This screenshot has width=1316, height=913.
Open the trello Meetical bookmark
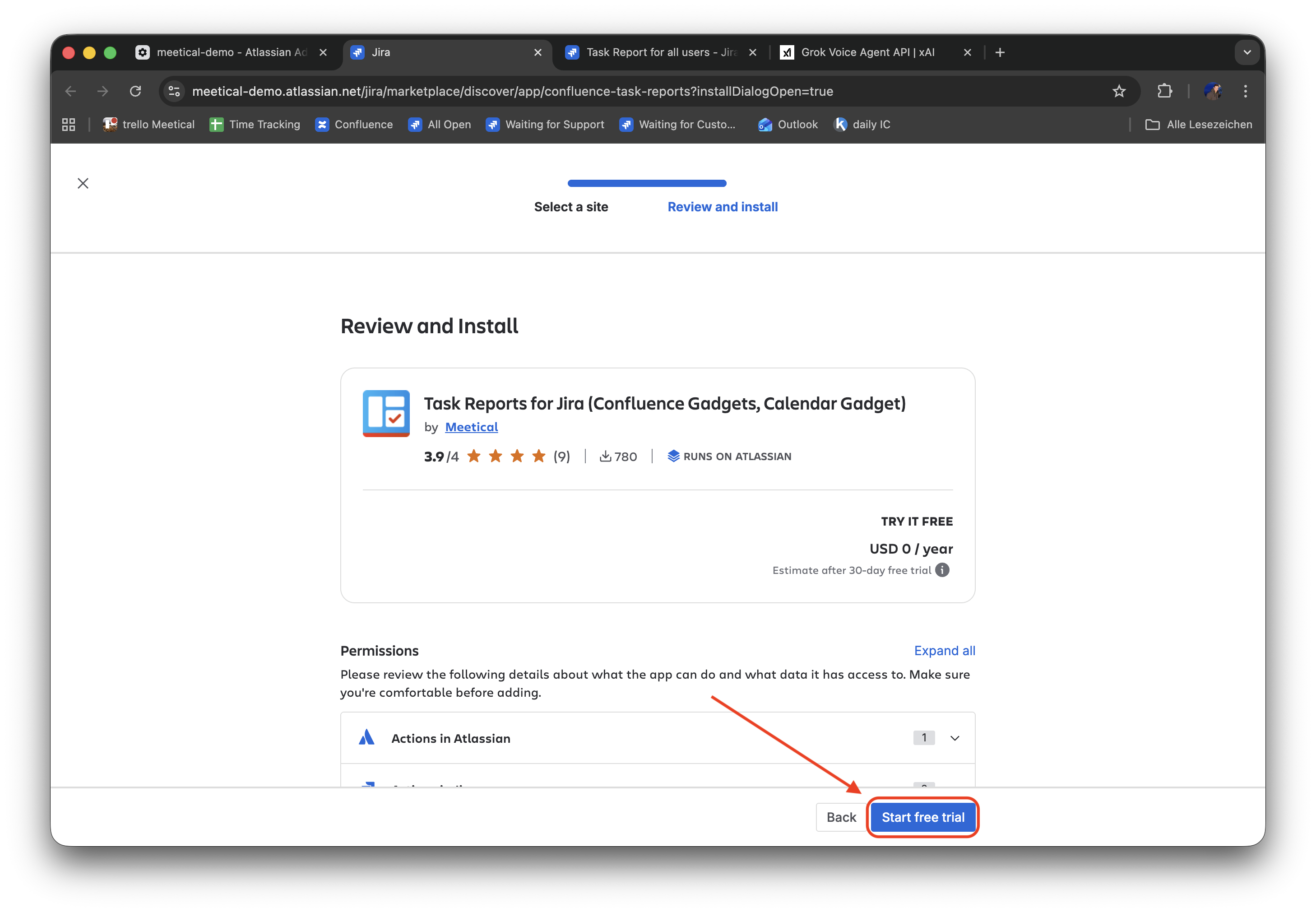point(148,124)
